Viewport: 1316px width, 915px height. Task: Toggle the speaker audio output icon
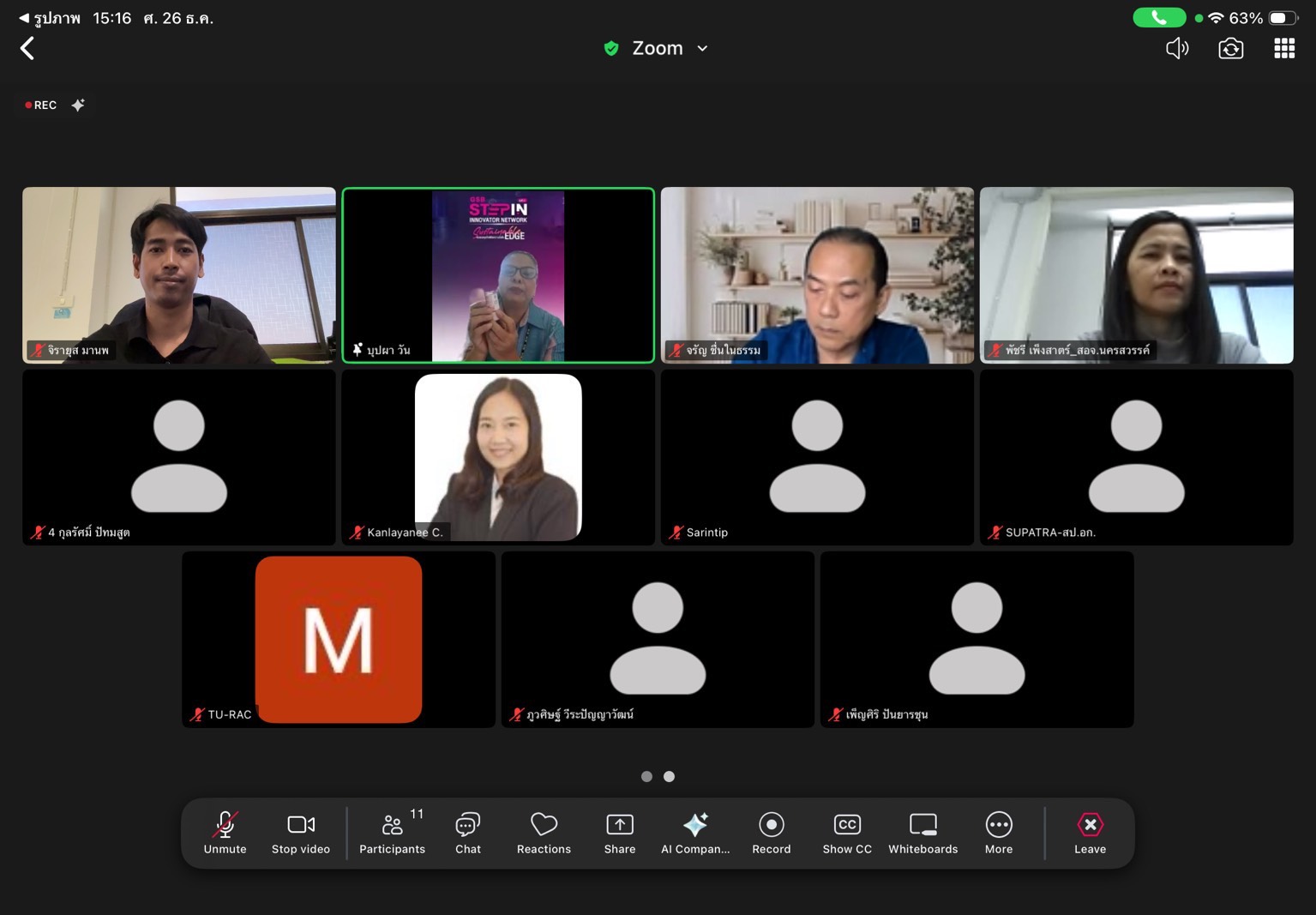tap(1177, 48)
